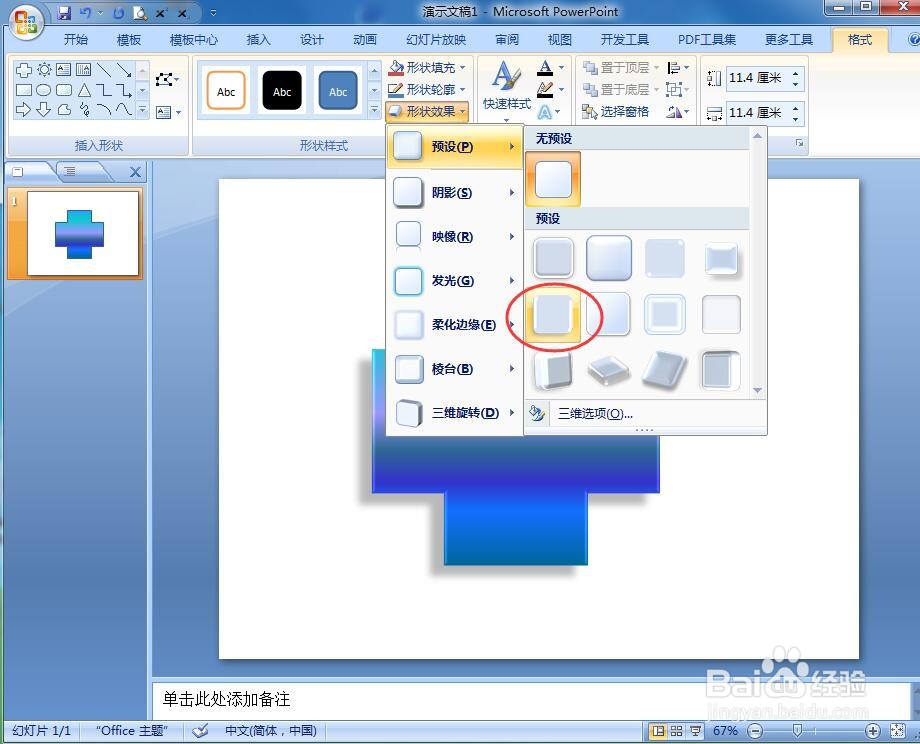
Task: Open the 发光(G) submenu
Action: (x=455, y=280)
